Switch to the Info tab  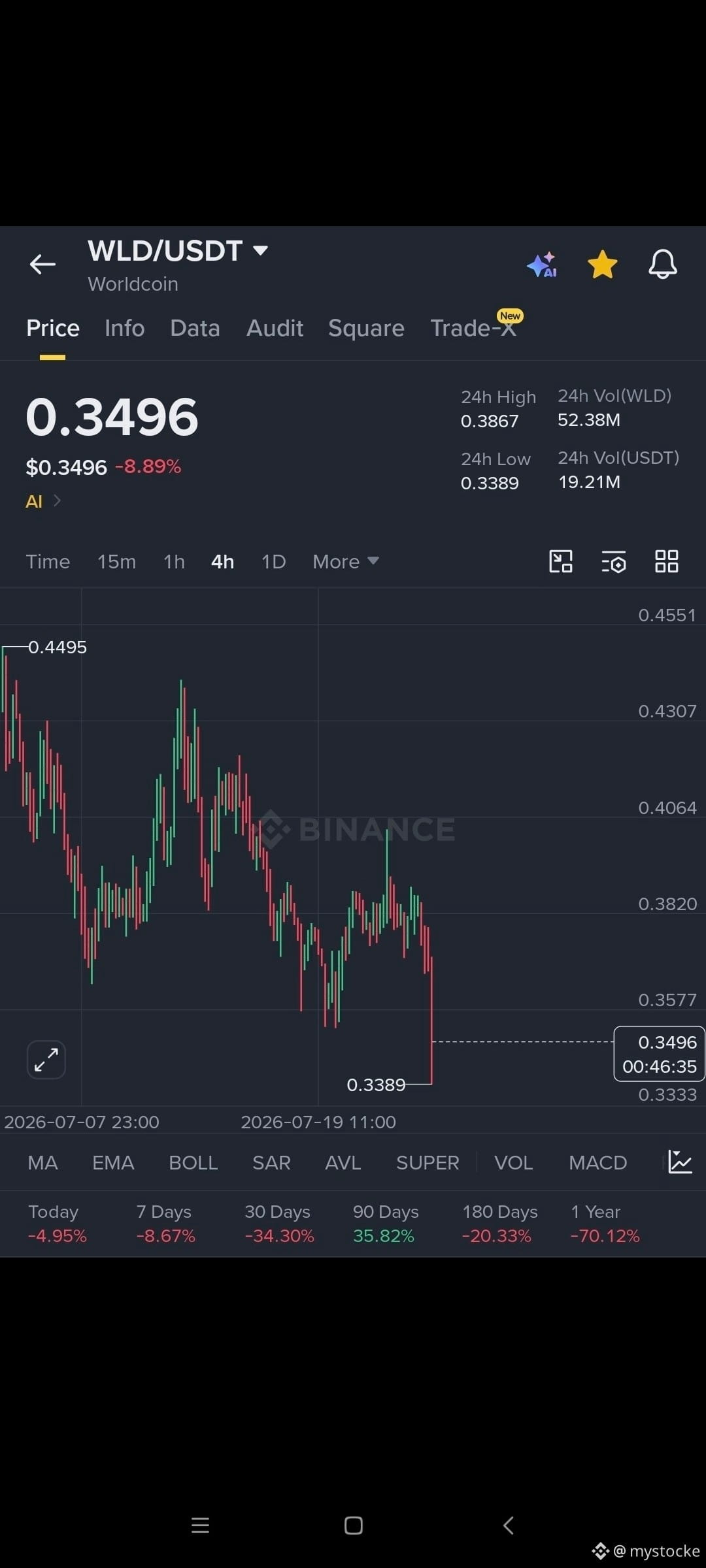(x=124, y=328)
